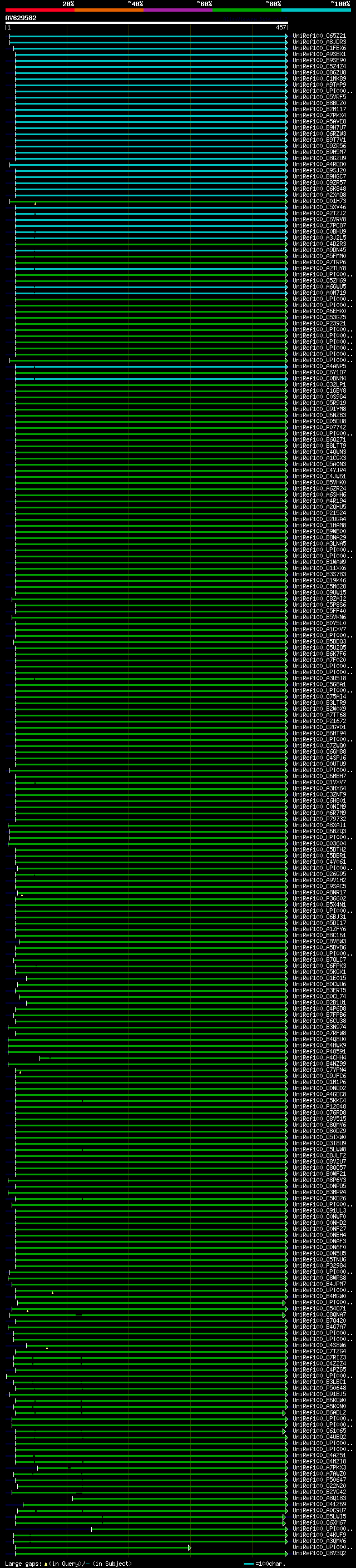Viewport: 356px width, 1568px height.
Task: Open hit UniRef100_B9SE90
Action: point(319,60)
